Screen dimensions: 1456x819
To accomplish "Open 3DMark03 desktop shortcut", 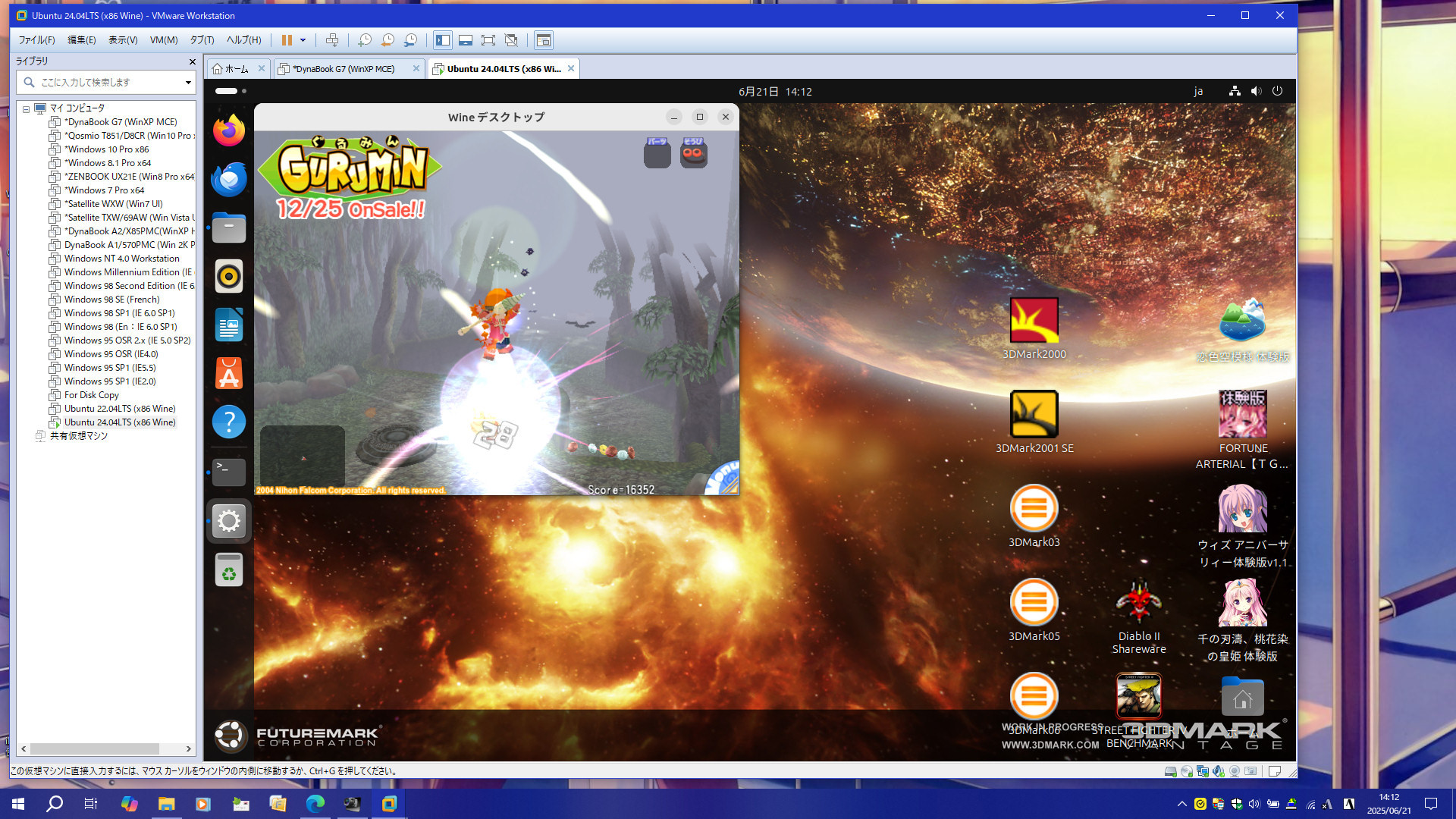I will (1034, 516).
